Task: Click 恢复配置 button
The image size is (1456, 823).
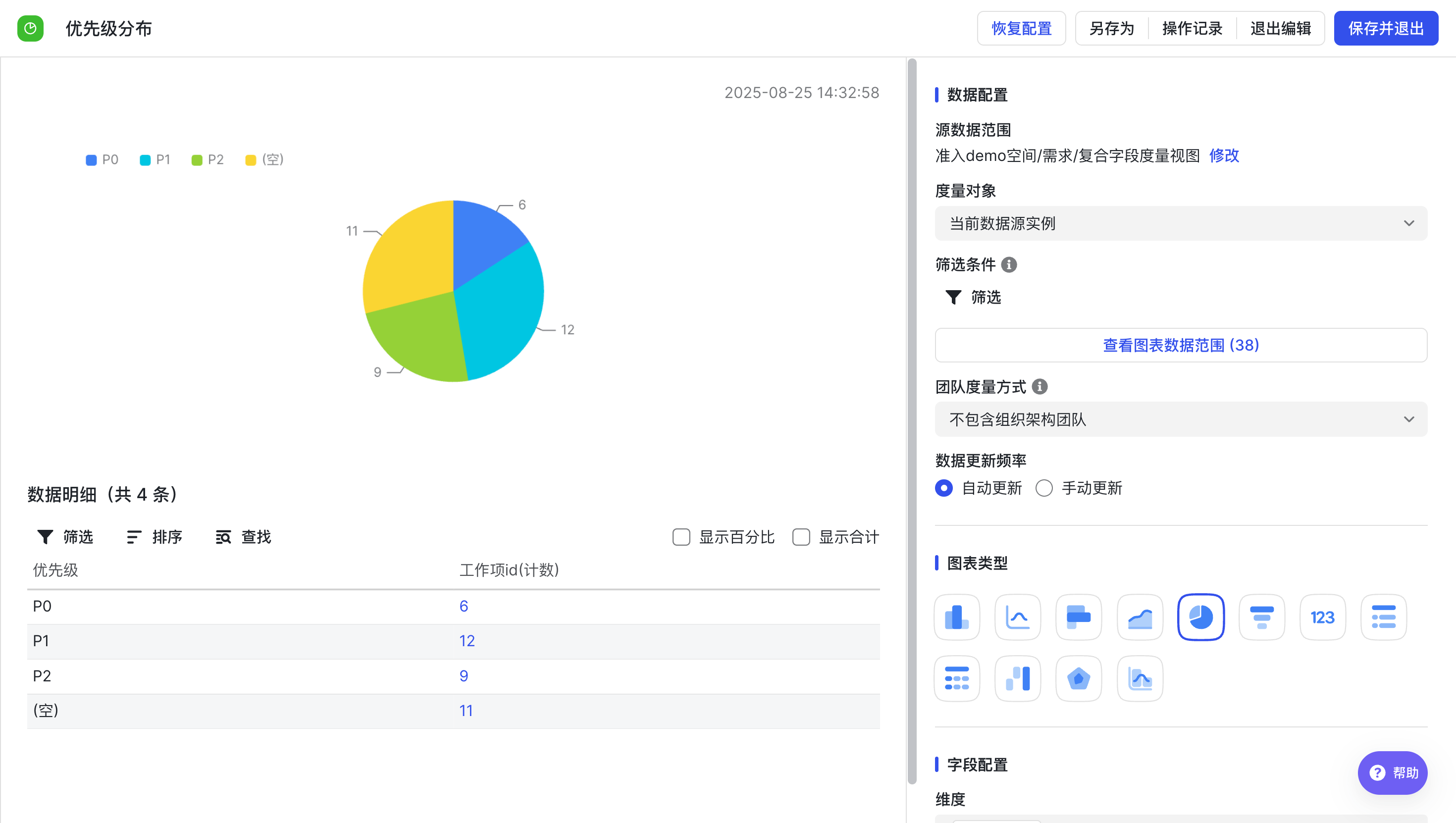Action: 1021,28
